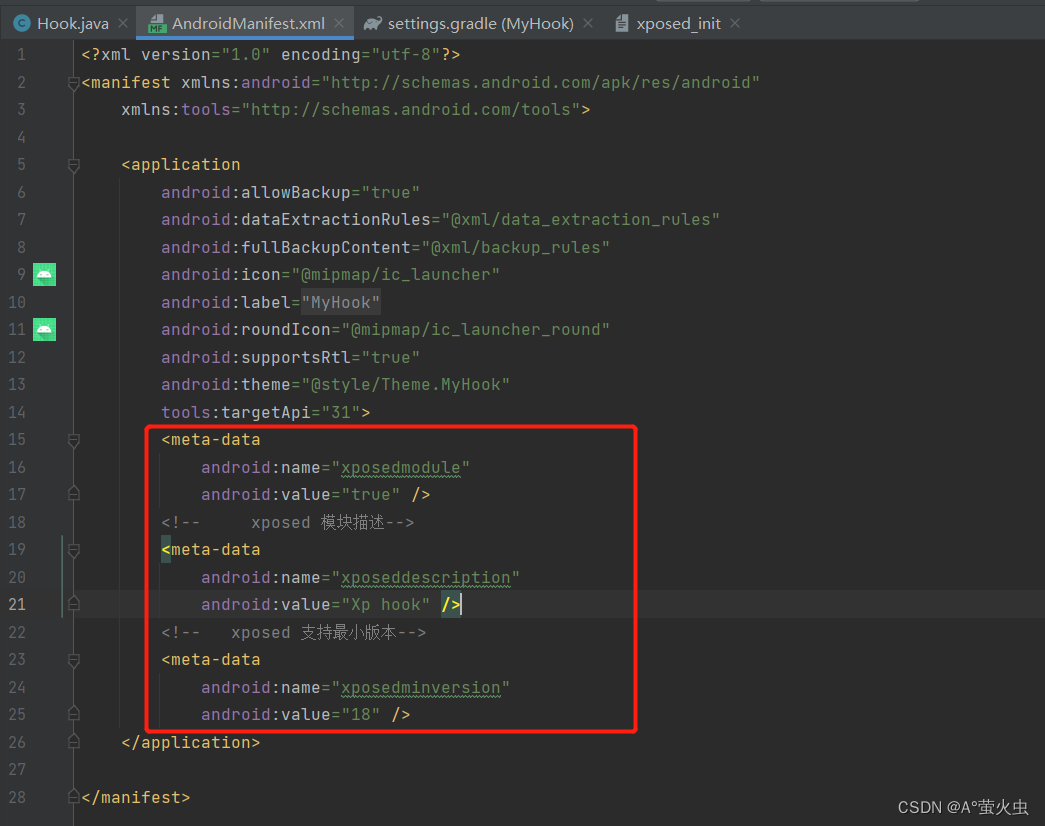Open the xposed_init tab

678,24
